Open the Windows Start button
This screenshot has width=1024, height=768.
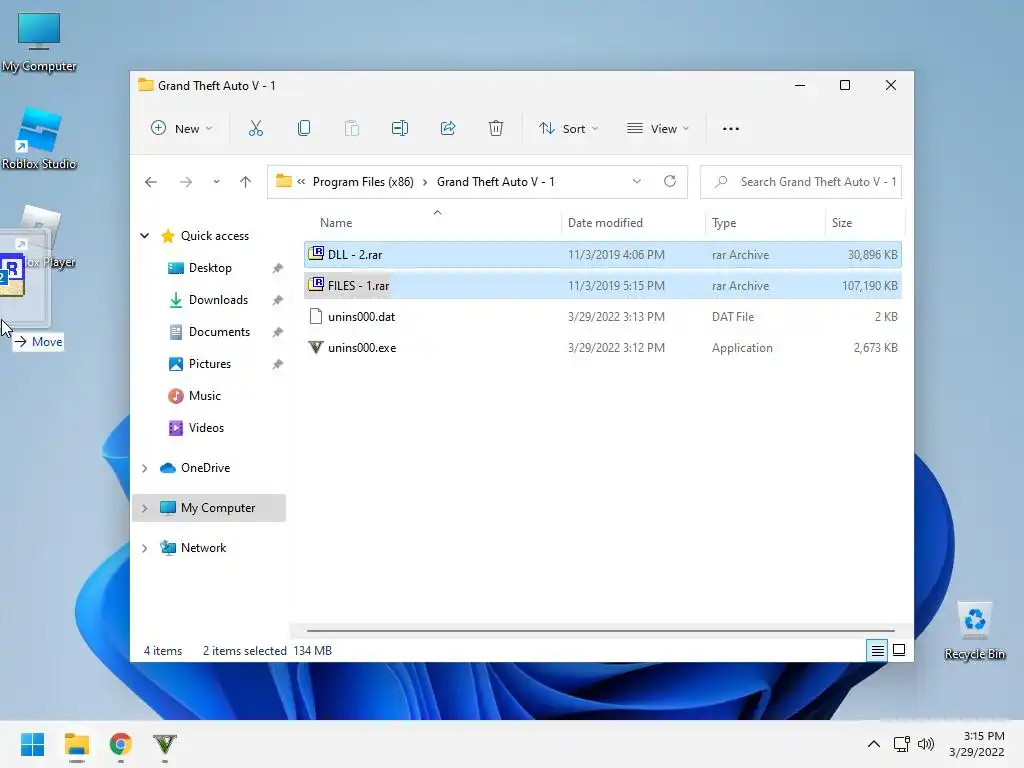click(x=33, y=744)
